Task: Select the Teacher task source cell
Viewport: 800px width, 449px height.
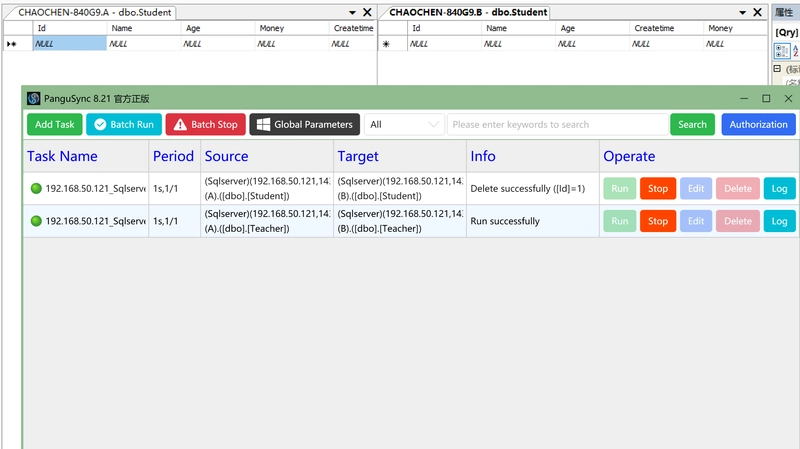Action: tap(267, 221)
